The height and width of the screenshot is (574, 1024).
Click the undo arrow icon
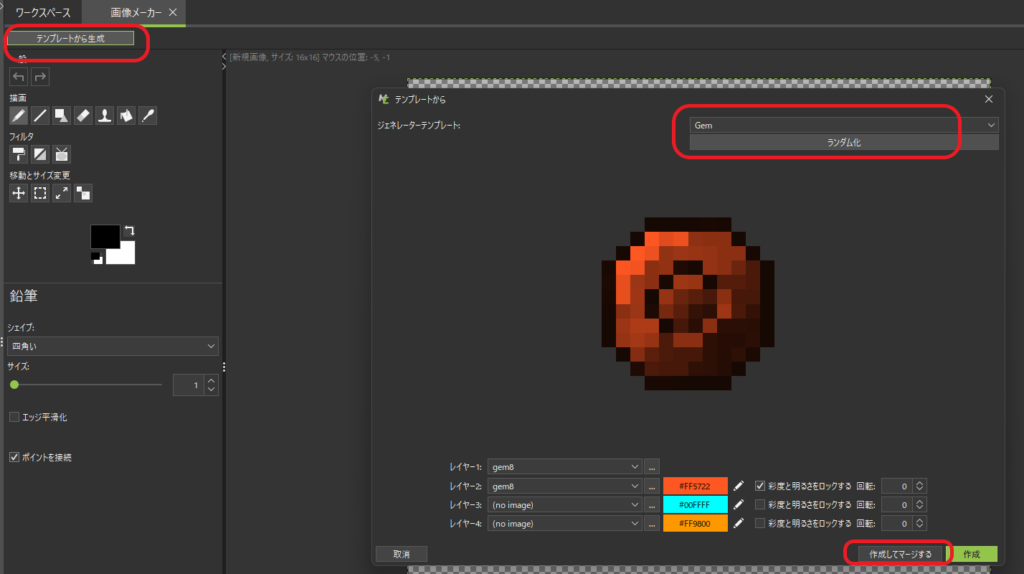19,77
